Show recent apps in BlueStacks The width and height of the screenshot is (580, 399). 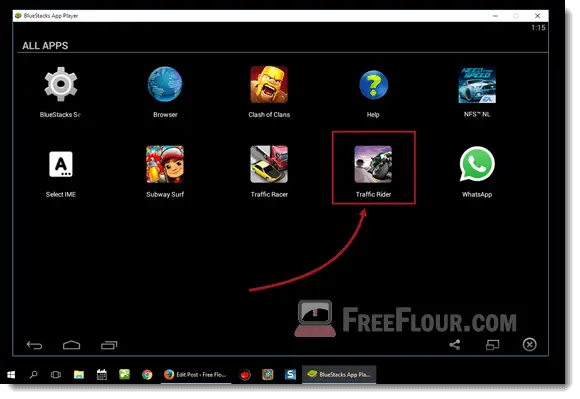109,345
